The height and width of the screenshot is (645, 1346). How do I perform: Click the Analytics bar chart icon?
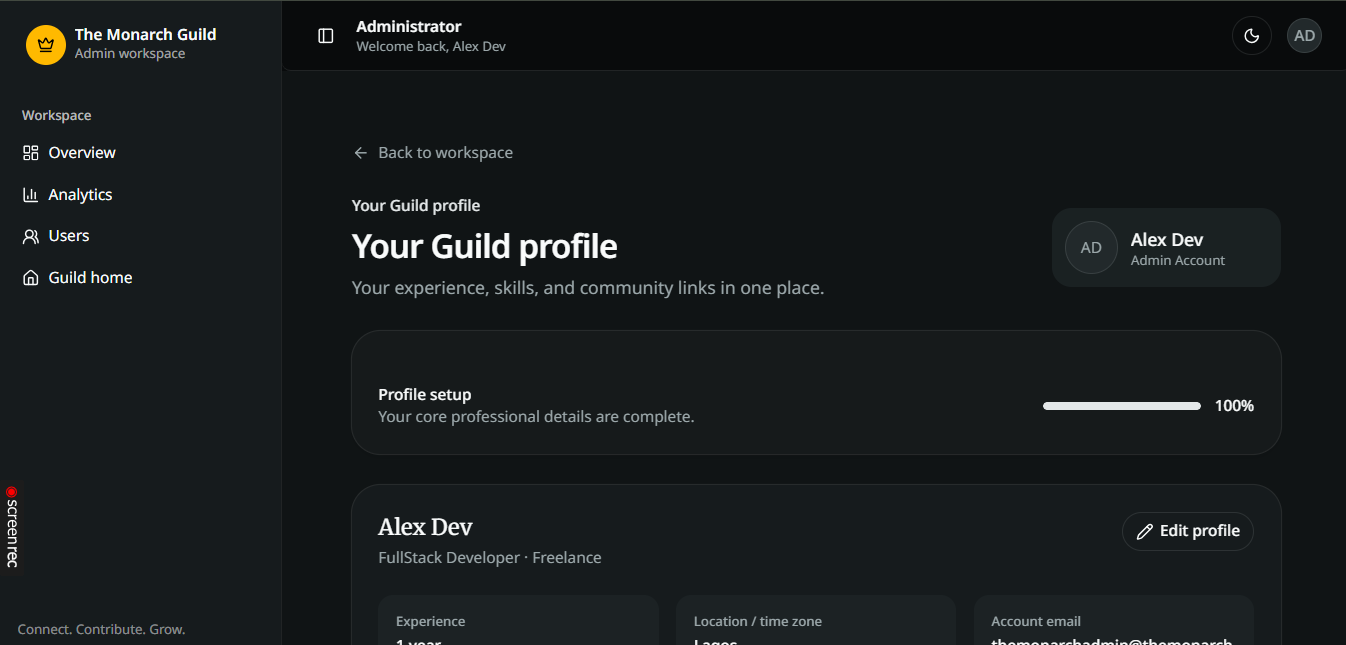[31, 195]
